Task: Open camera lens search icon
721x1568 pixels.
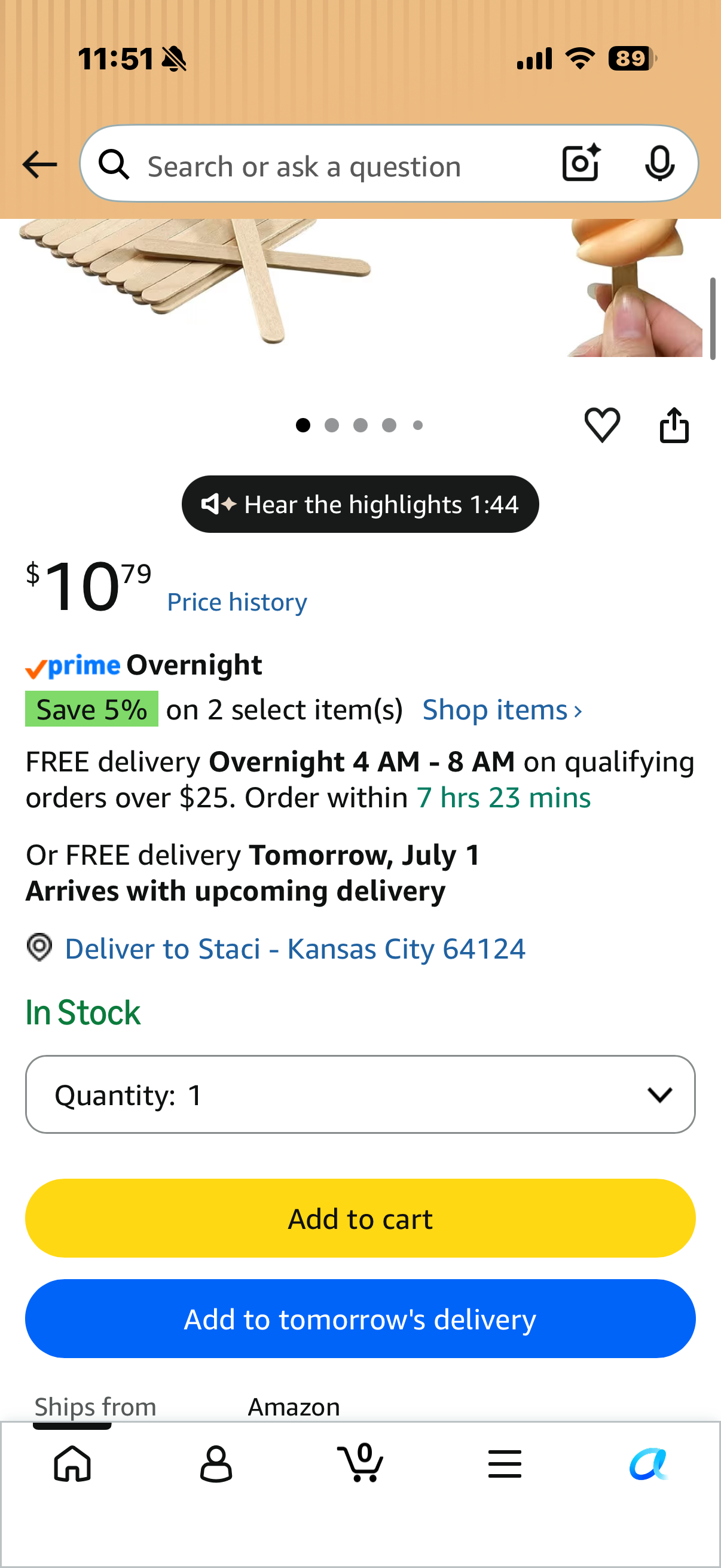Action: point(581,163)
